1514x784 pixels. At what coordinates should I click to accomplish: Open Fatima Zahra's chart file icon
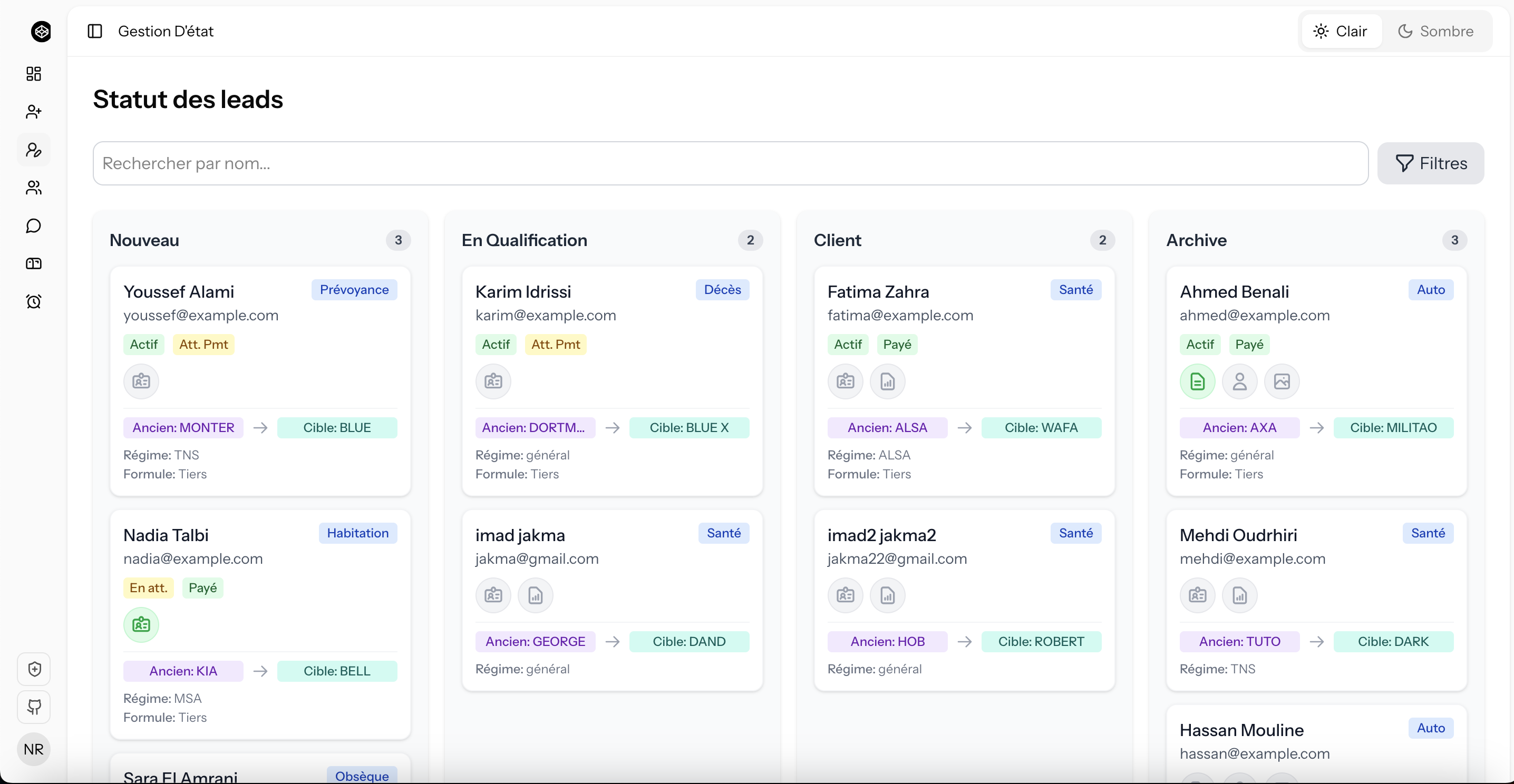click(x=887, y=381)
